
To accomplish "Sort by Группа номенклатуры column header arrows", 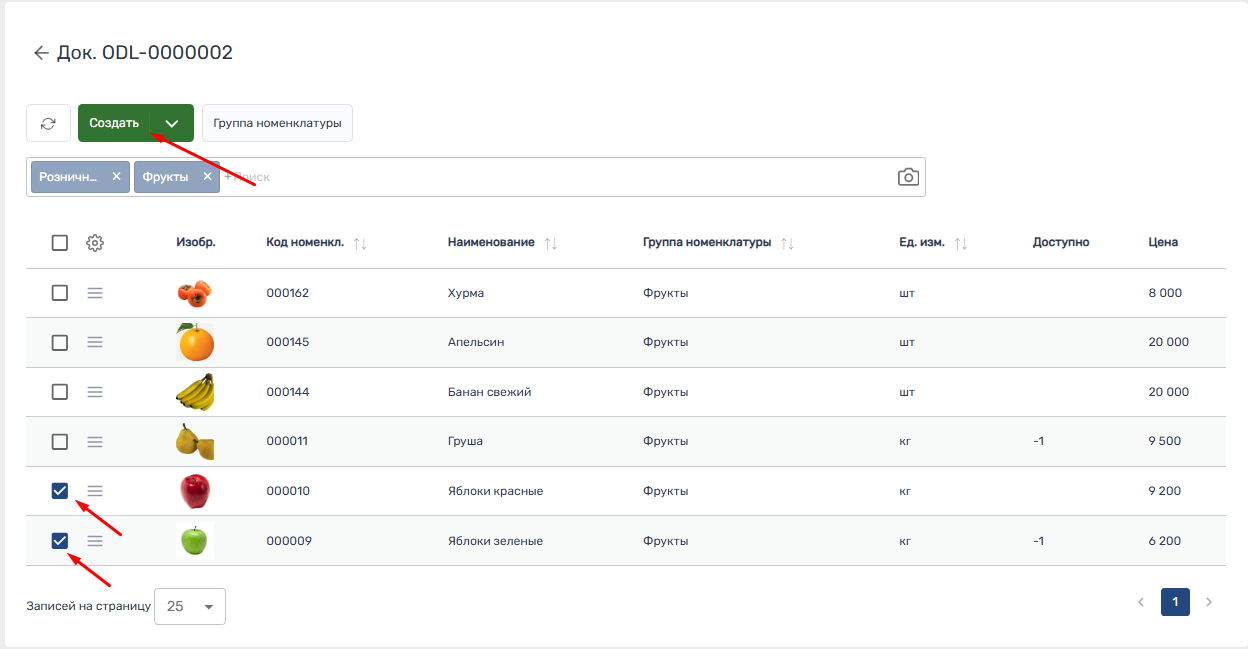I will click(786, 243).
